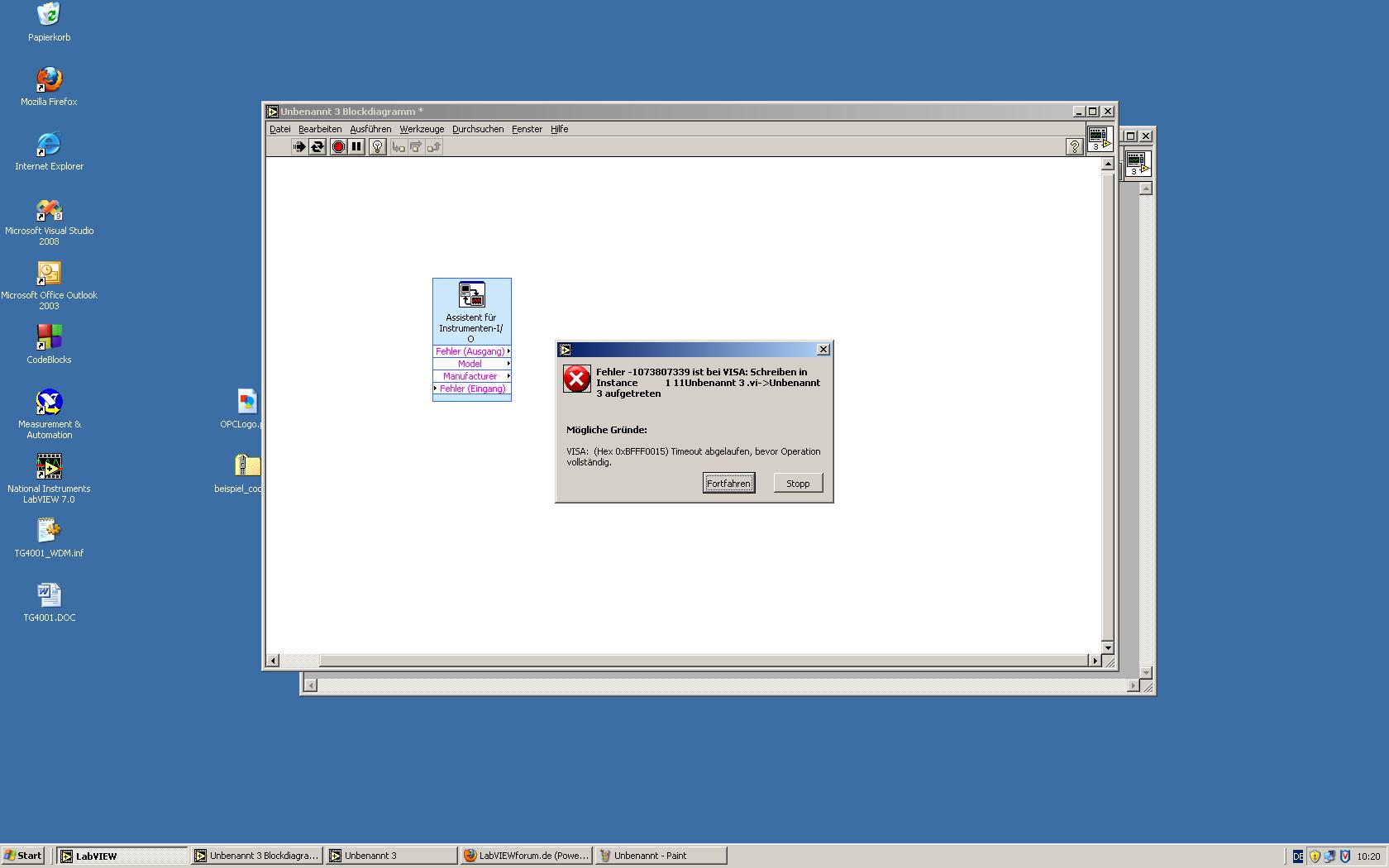Select the Model output terminal
1389x868 pixels.
click(472, 364)
